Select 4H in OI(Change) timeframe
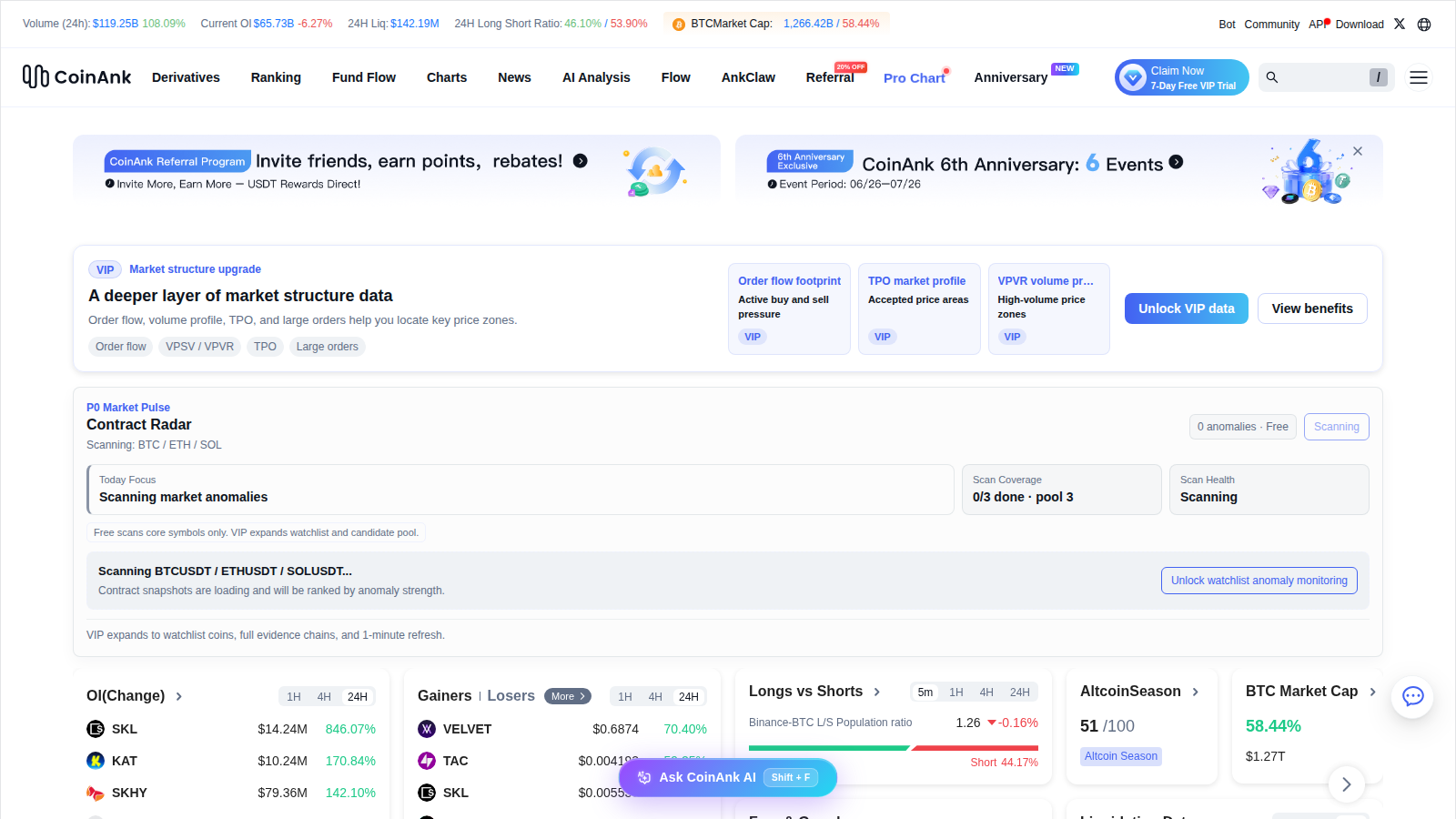The width and height of the screenshot is (1456, 819). (x=324, y=697)
